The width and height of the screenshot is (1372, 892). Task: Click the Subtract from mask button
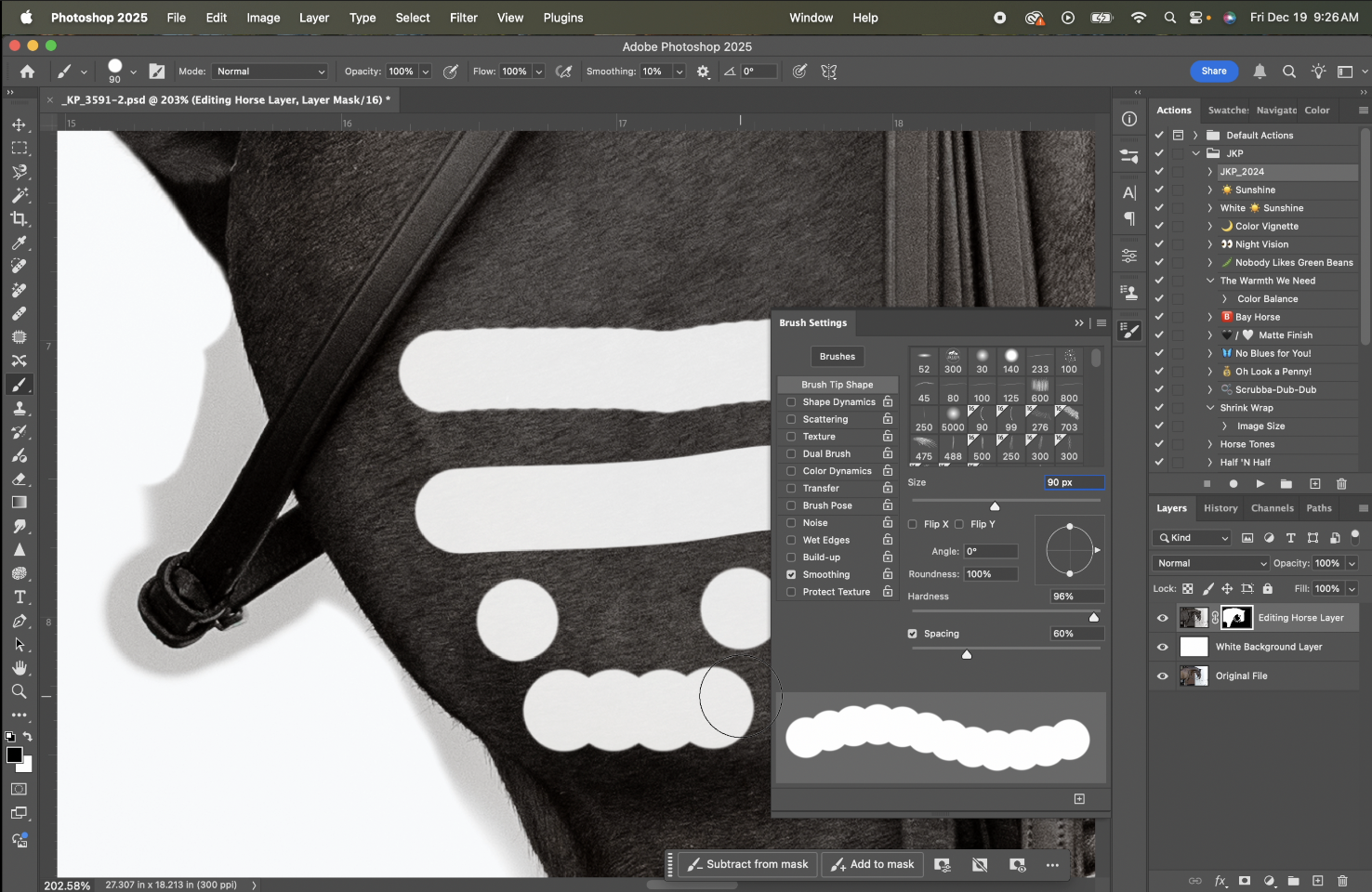tap(748, 864)
